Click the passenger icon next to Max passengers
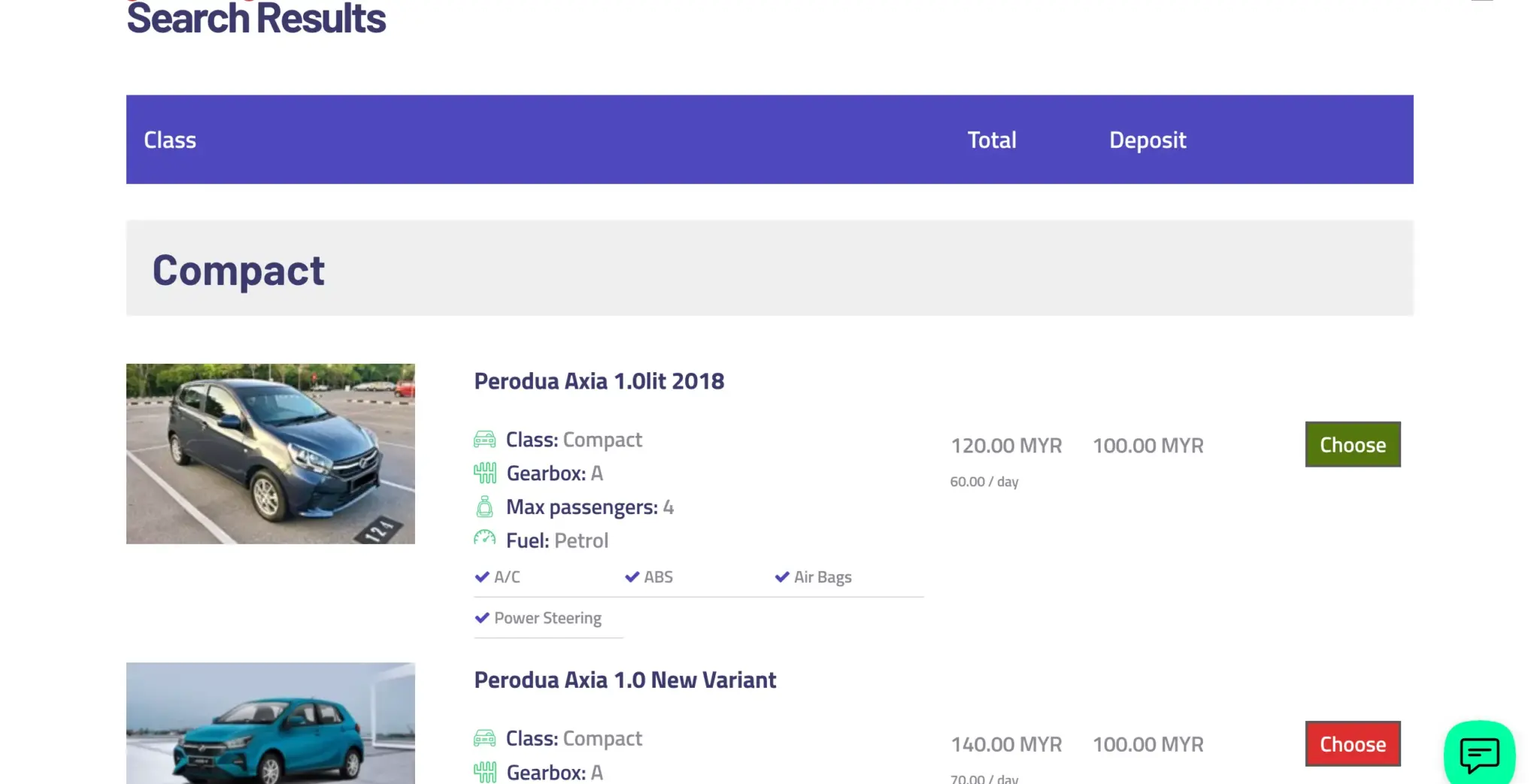Screen dimensions: 1540x784 (484, 507)
